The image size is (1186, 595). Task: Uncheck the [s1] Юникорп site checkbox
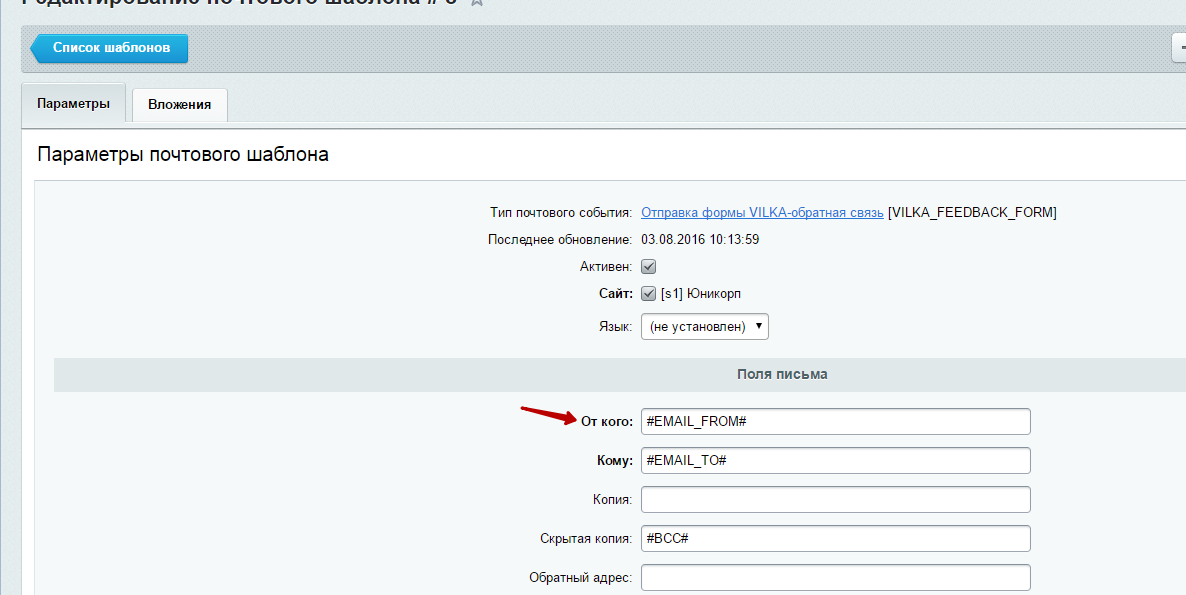[x=648, y=294]
